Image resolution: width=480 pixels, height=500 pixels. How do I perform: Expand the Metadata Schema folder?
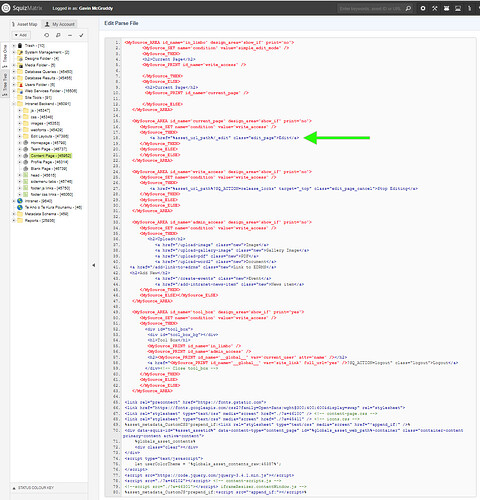coord(14,214)
